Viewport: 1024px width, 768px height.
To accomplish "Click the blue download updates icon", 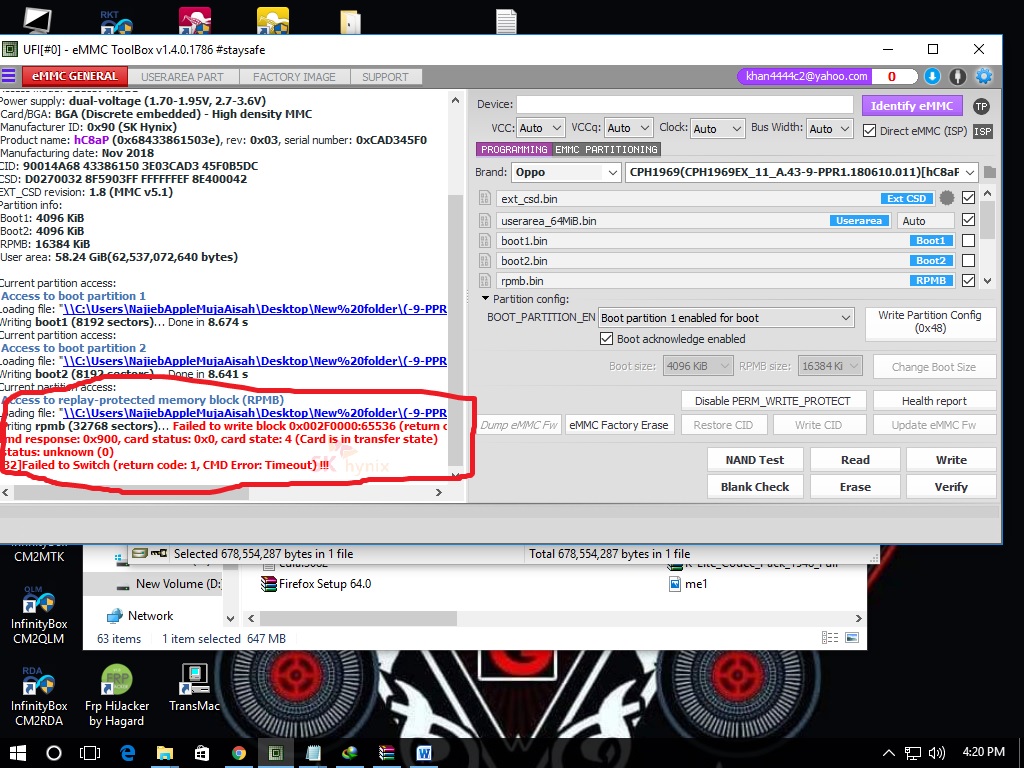I will (x=933, y=76).
